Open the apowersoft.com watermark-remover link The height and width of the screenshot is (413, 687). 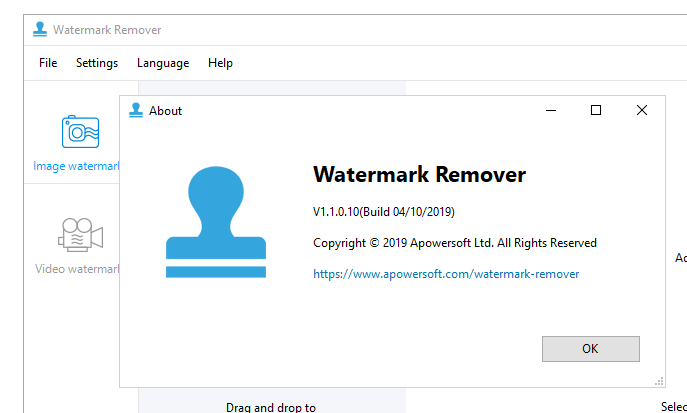click(446, 273)
